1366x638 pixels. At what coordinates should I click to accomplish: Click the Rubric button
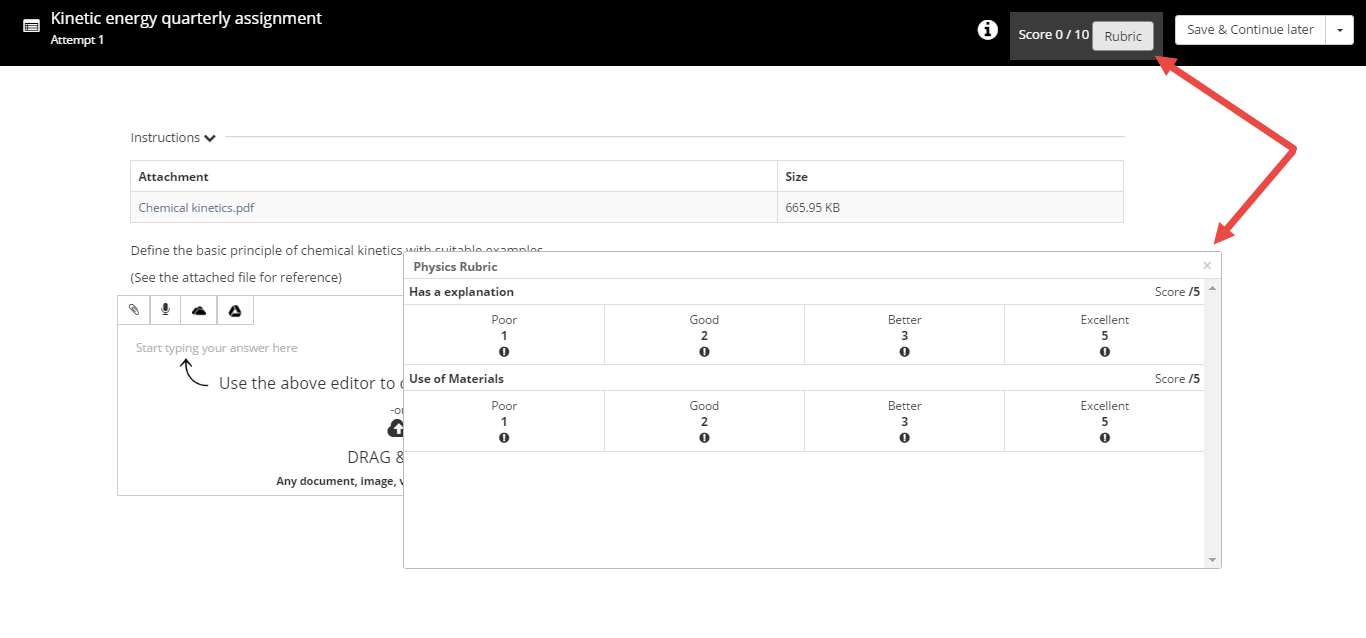pyautogui.click(x=1123, y=36)
